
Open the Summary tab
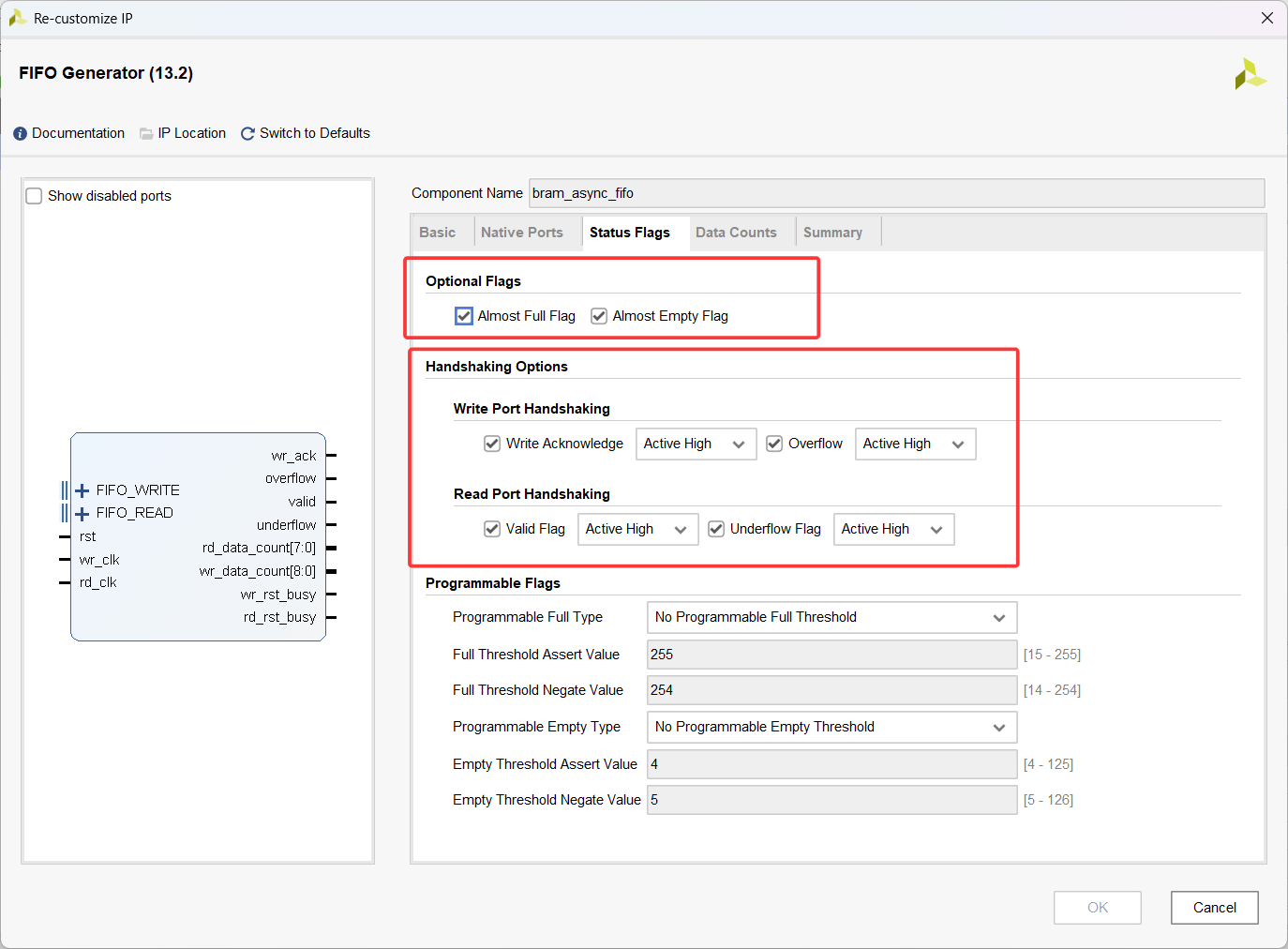[x=832, y=233]
